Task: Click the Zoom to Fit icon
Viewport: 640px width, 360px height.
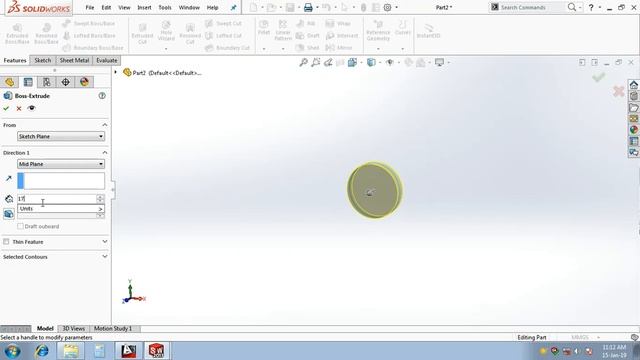Action: click(x=304, y=62)
